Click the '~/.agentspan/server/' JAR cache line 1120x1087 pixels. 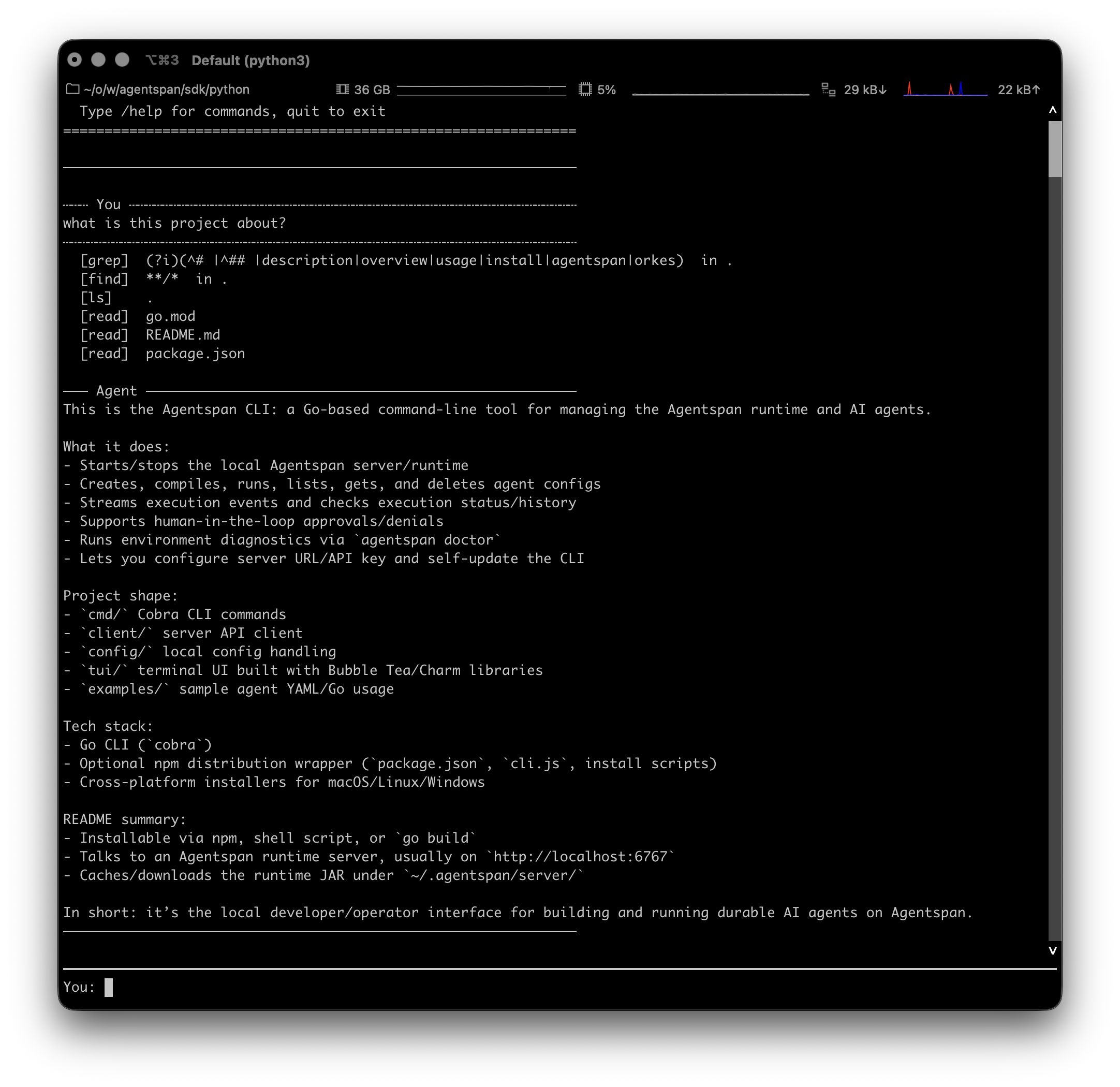tap(324, 875)
